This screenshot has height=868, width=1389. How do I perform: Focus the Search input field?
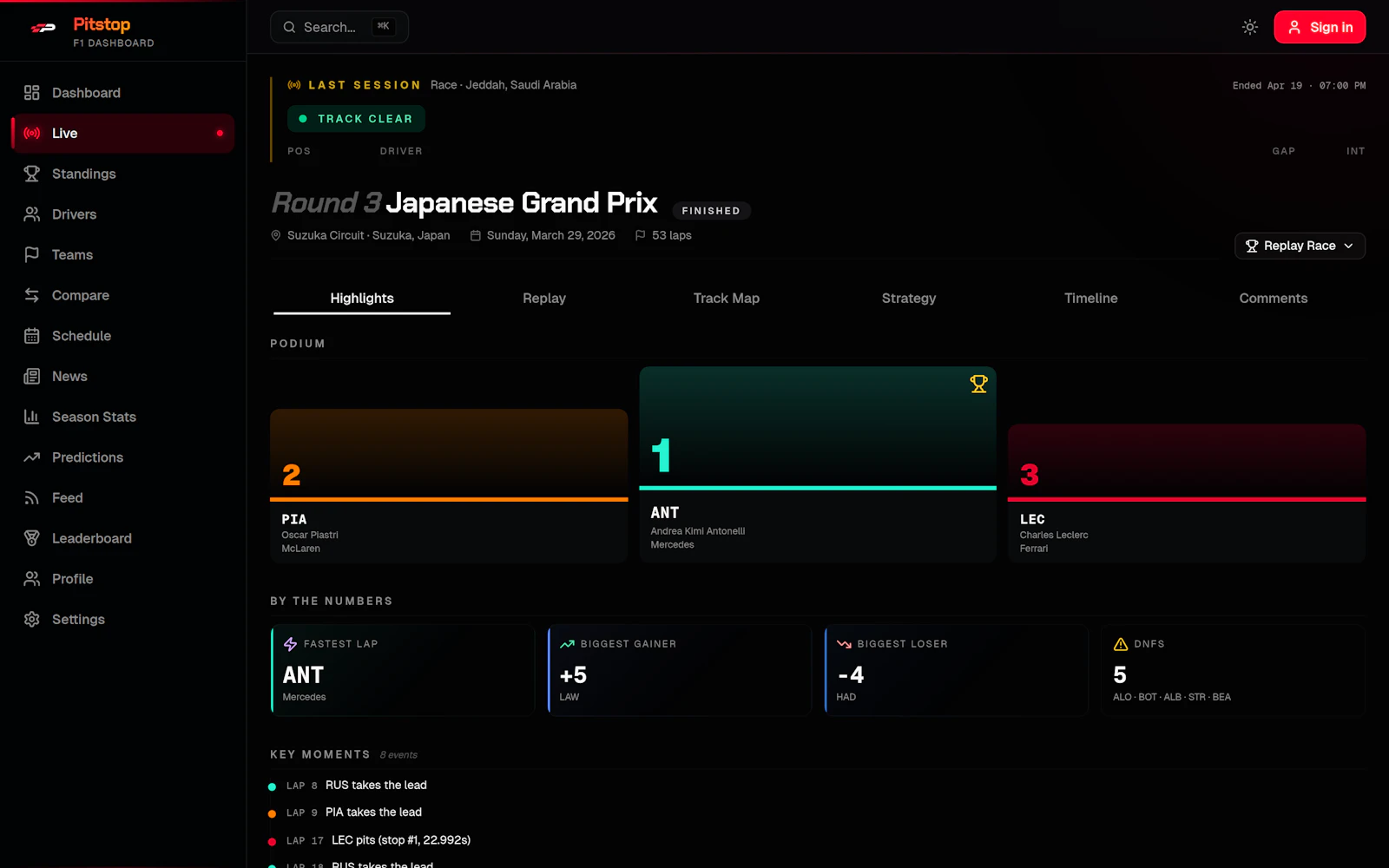coord(339,27)
